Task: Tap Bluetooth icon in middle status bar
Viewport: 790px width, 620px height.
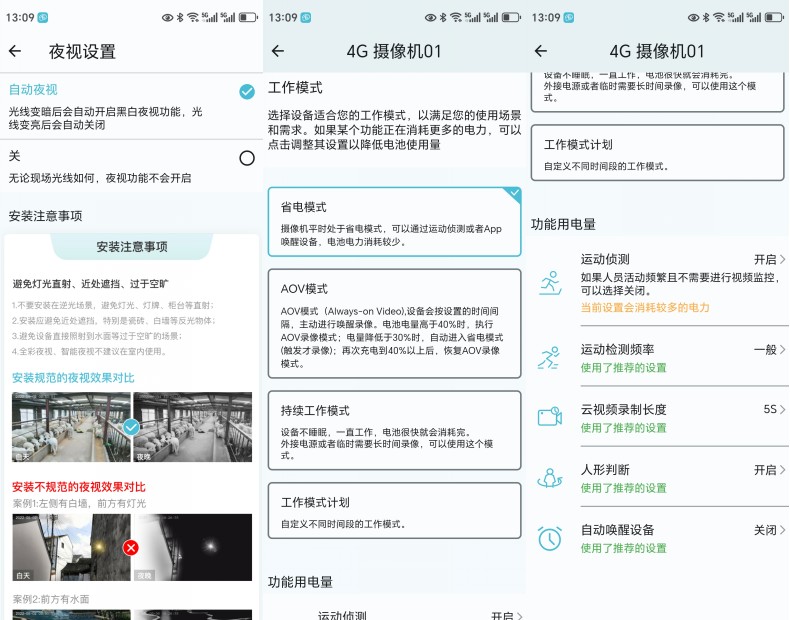Action: [443, 18]
